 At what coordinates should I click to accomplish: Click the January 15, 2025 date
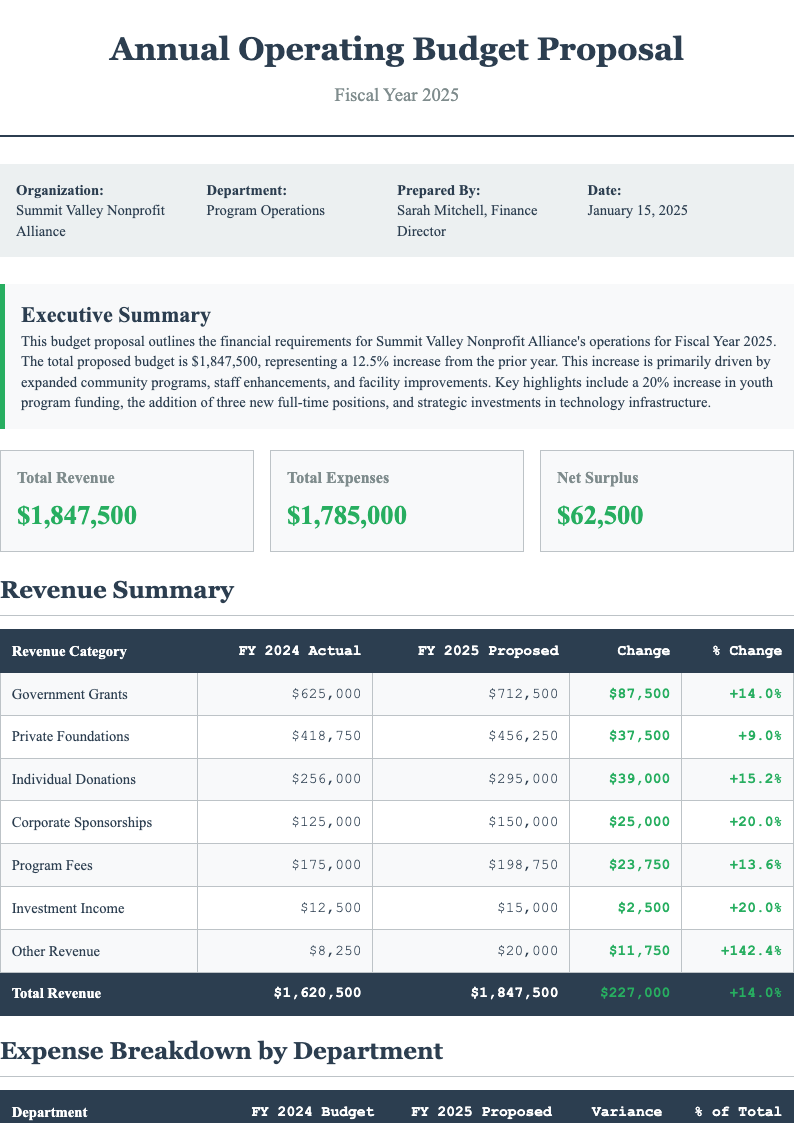click(637, 211)
